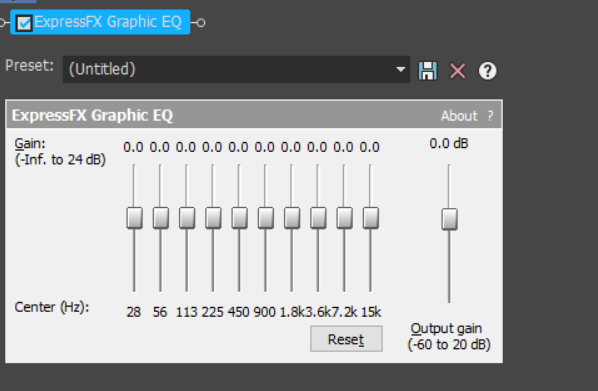This screenshot has width=598, height=391.
Task: Click the Output gain slider handle
Action: click(x=450, y=219)
